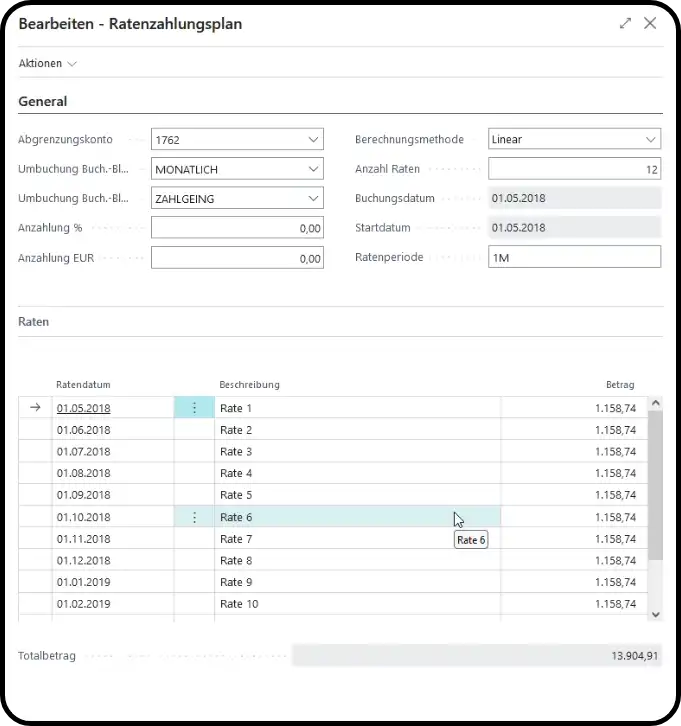
Task: Open the Aktionen menu
Action: 47,63
